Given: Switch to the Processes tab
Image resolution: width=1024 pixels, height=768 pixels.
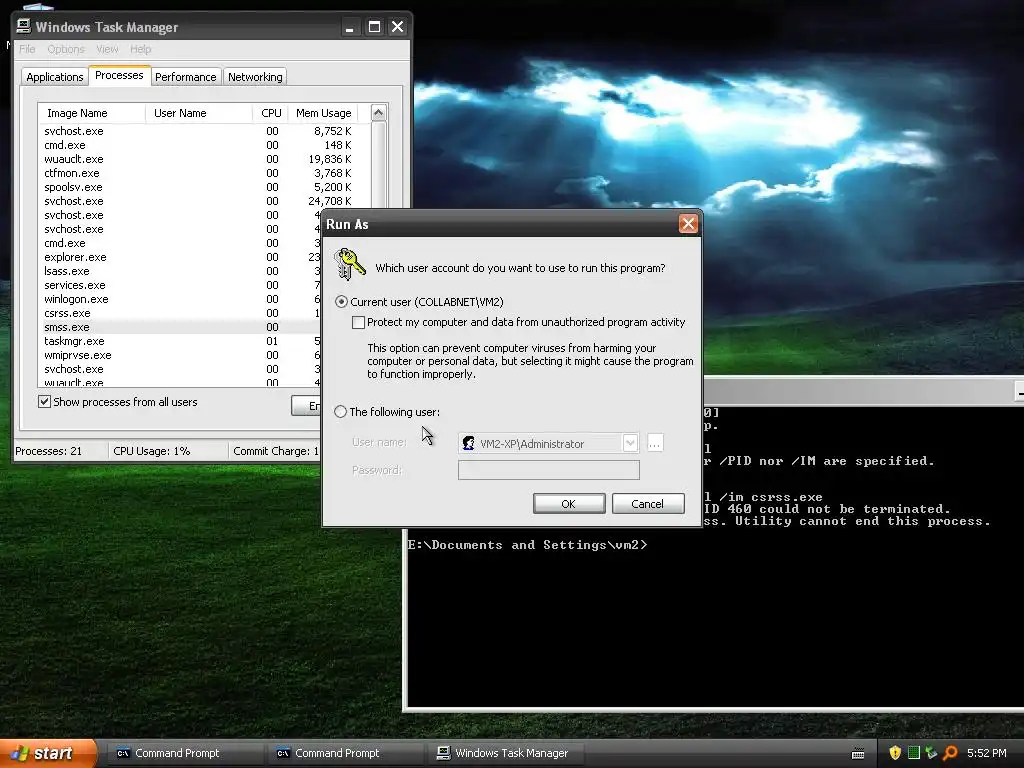Looking at the screenshot, I should [120, 75].
